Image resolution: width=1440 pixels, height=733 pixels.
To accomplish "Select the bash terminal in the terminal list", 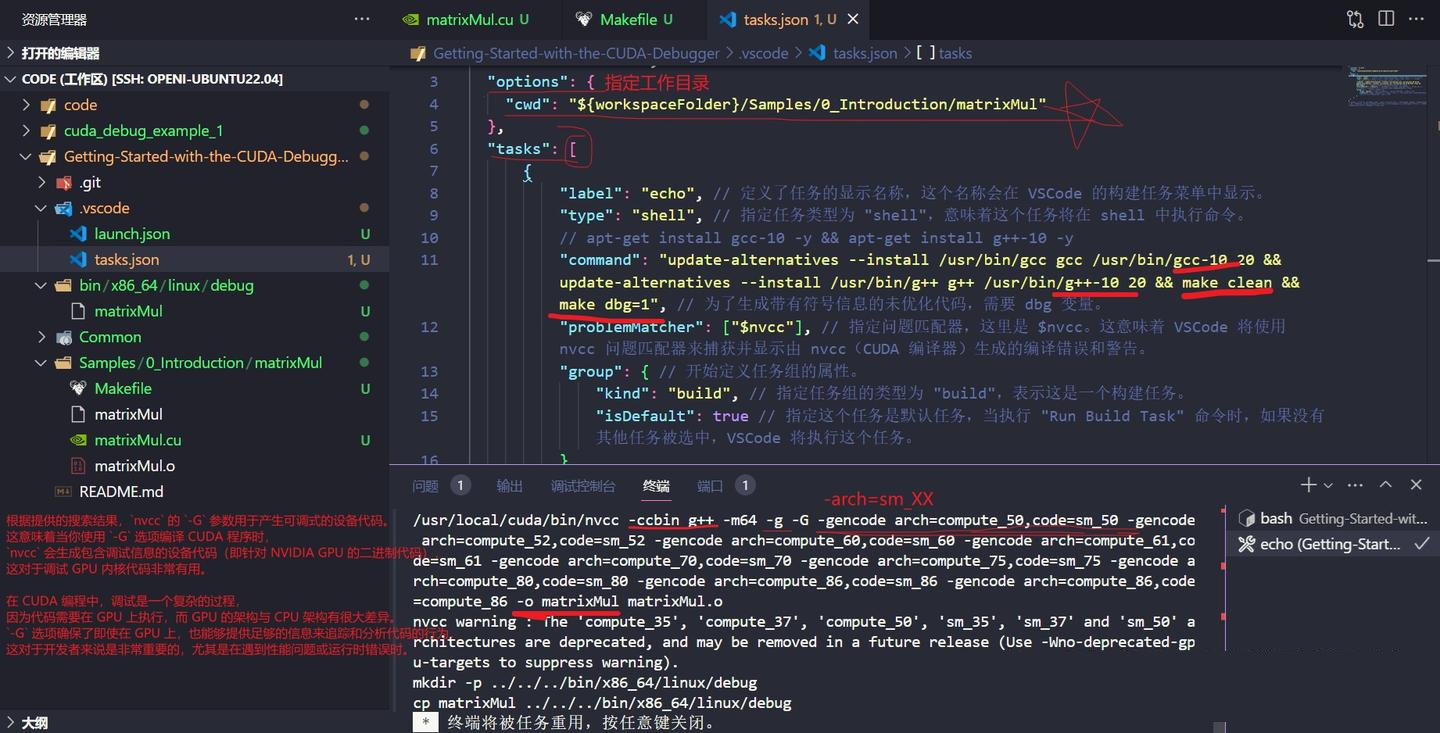I will pyautogui.click(x=1334, y=518).
